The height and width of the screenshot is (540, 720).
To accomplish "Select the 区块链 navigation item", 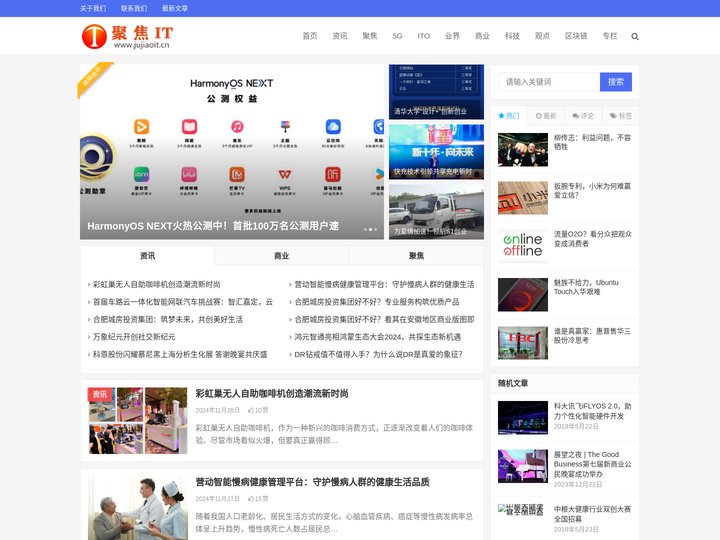I will point(576,36).
